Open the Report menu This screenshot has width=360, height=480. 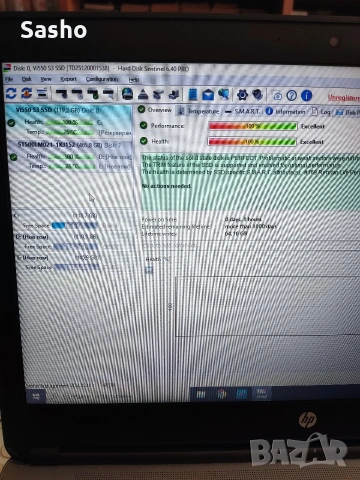69,79
